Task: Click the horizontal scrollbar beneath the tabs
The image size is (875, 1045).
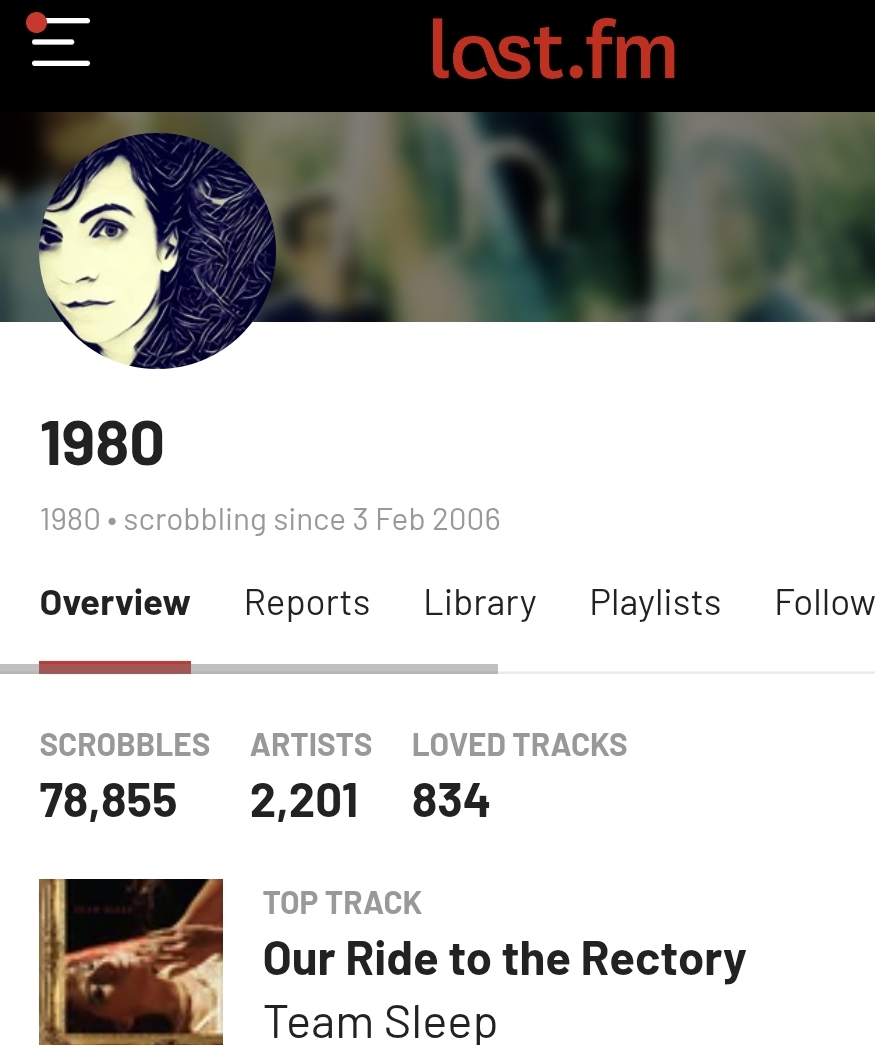Action: click(344, 668)
